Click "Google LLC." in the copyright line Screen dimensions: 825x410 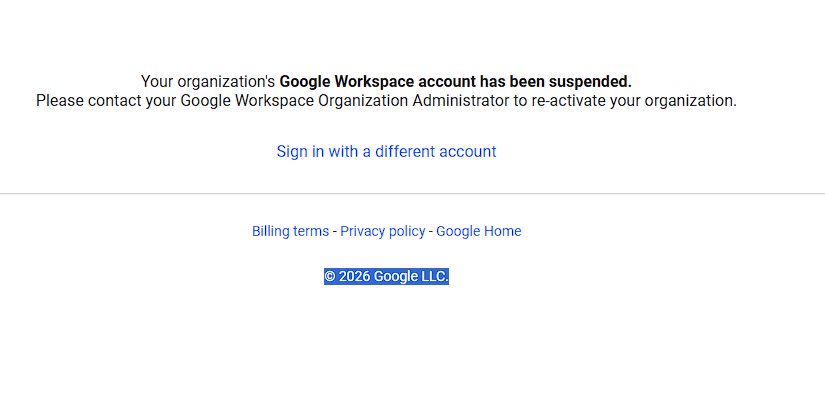click(411, 277)
